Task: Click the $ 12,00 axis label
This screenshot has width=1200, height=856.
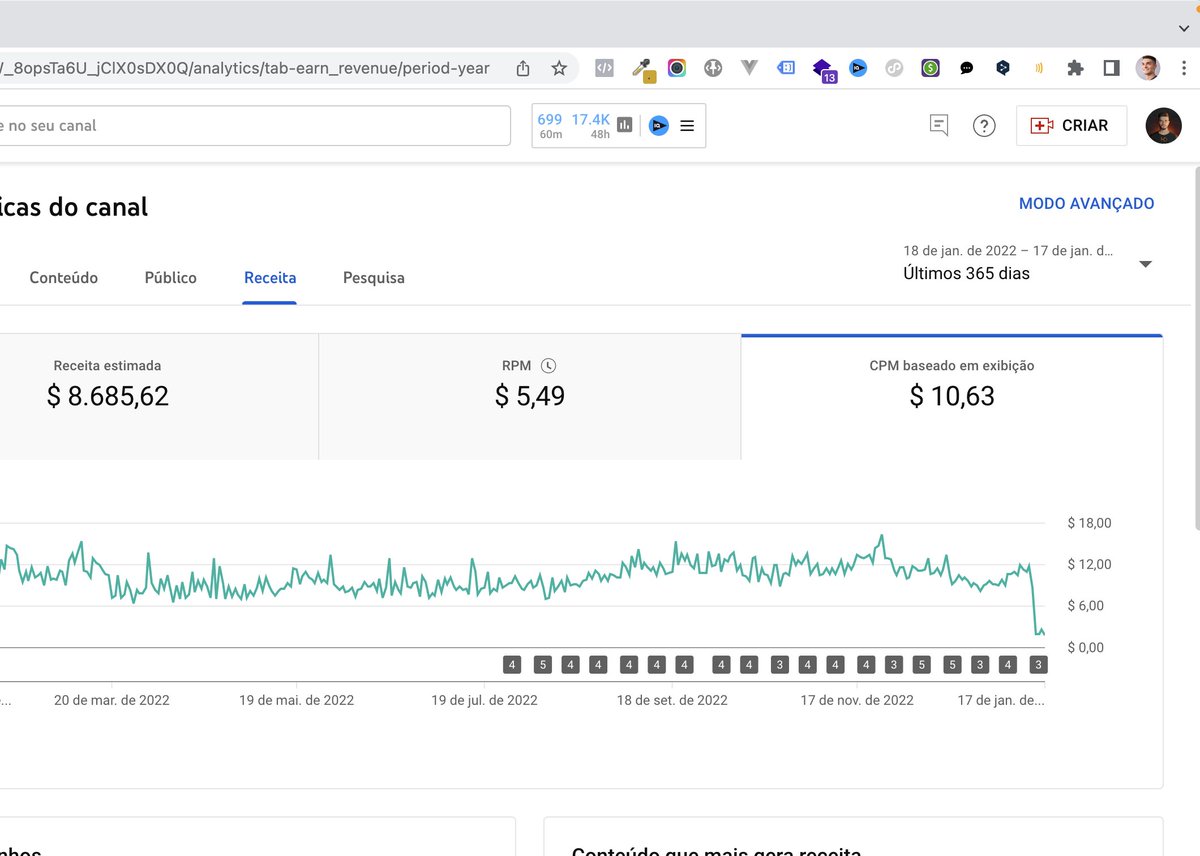Action: click(x=1089, y=565)
